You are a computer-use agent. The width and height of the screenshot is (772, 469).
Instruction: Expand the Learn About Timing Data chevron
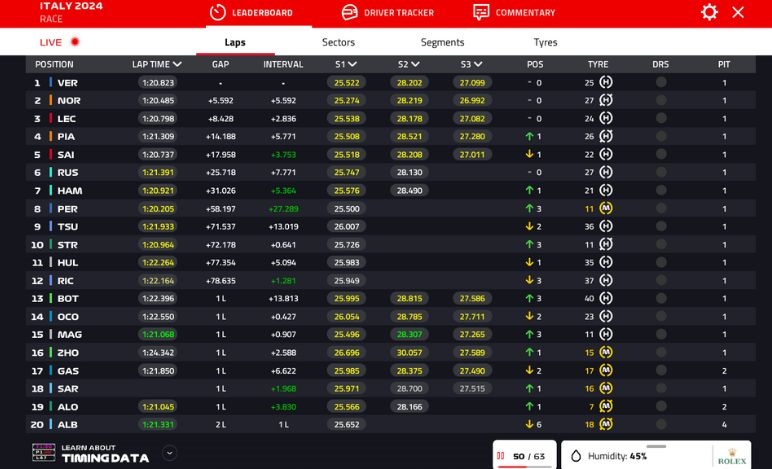(169, 453)
